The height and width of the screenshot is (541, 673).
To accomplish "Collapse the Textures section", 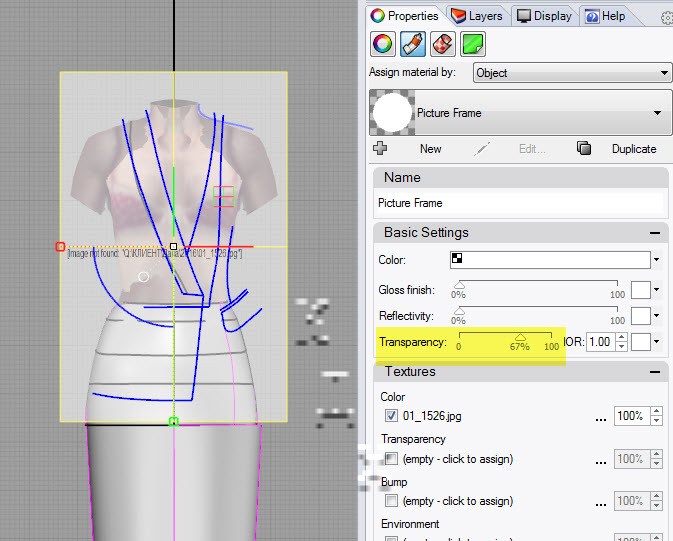I will click(x=655, y=372).
